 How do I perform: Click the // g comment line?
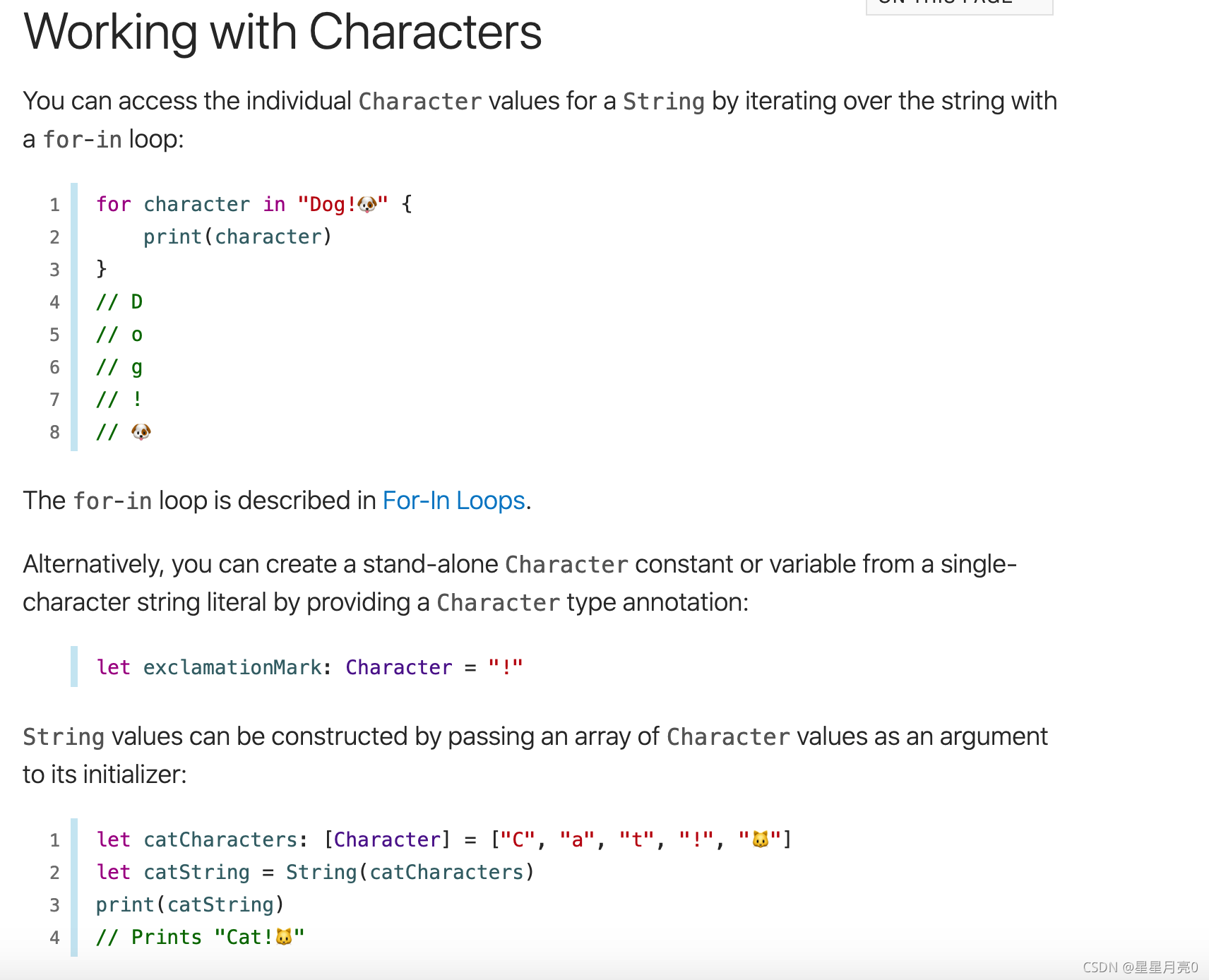point(119,367)
